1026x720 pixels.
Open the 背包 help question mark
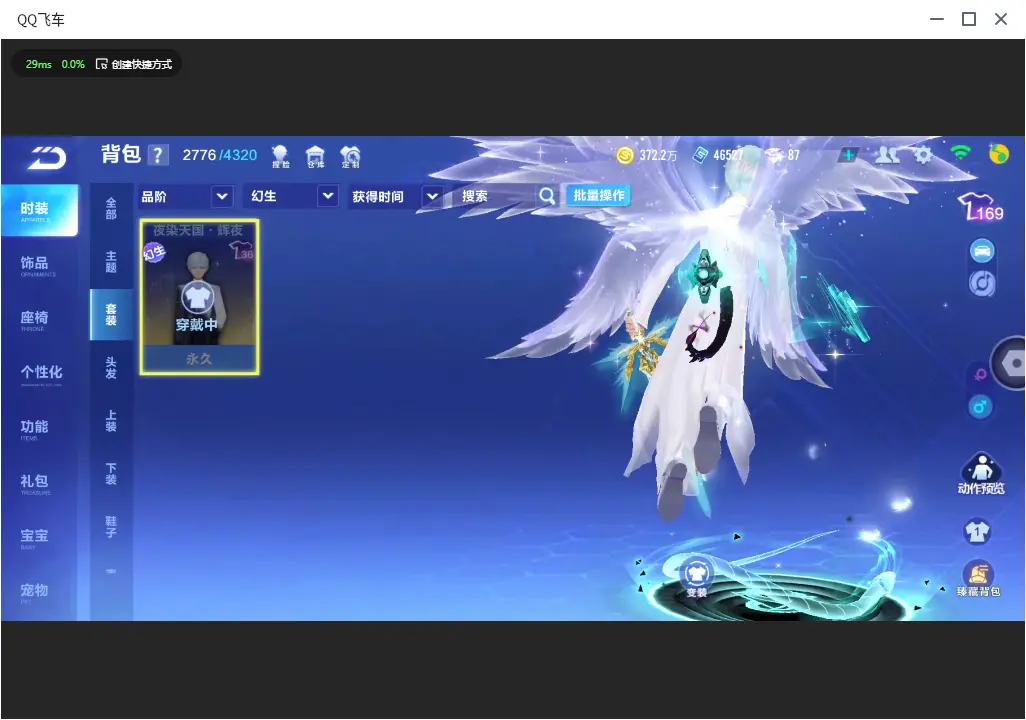point(158,155)
